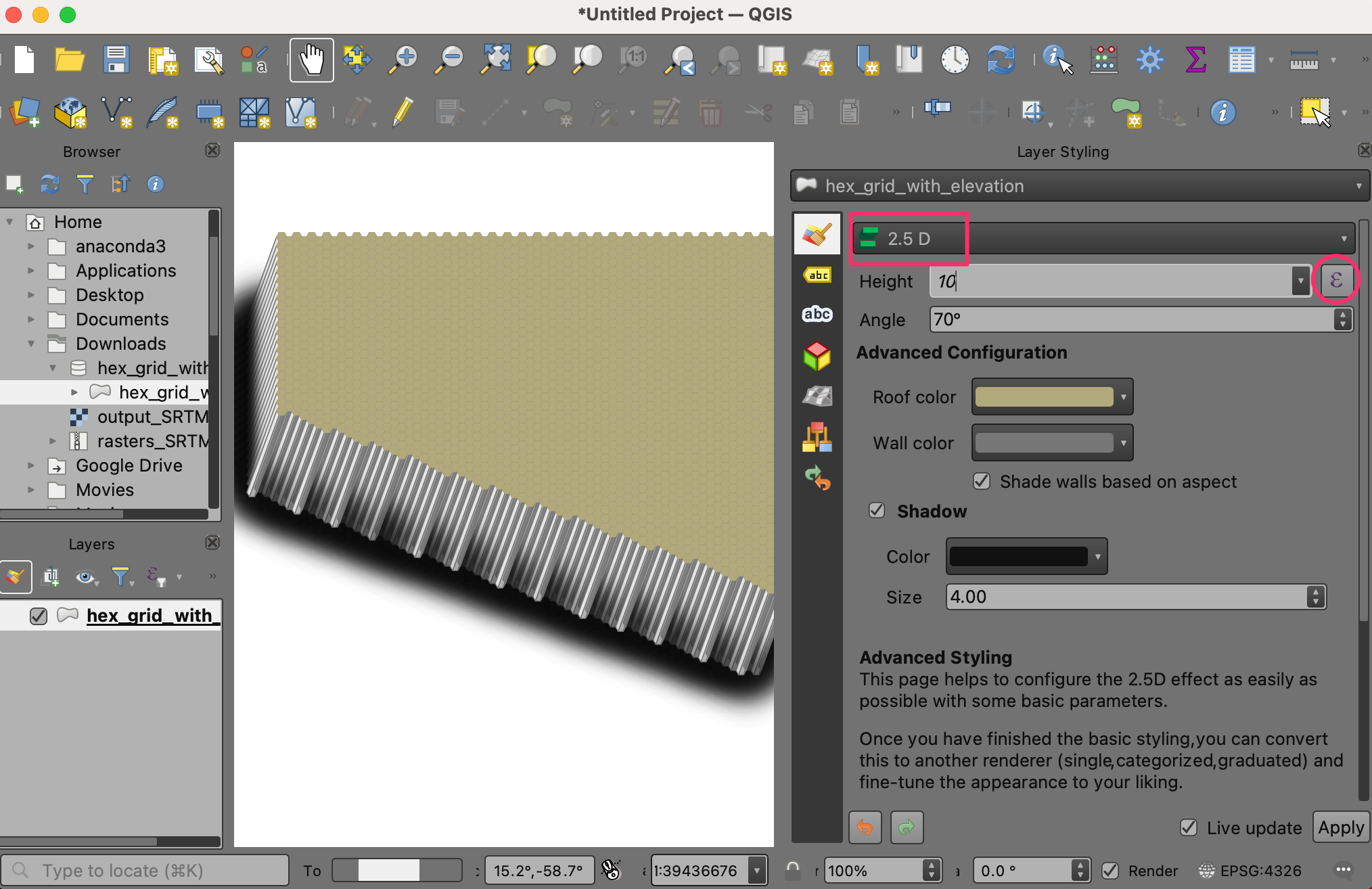Screen dimensions: 1372x889
Task: Collapse the Downloads folder in Browser
Action: point(31,344)
